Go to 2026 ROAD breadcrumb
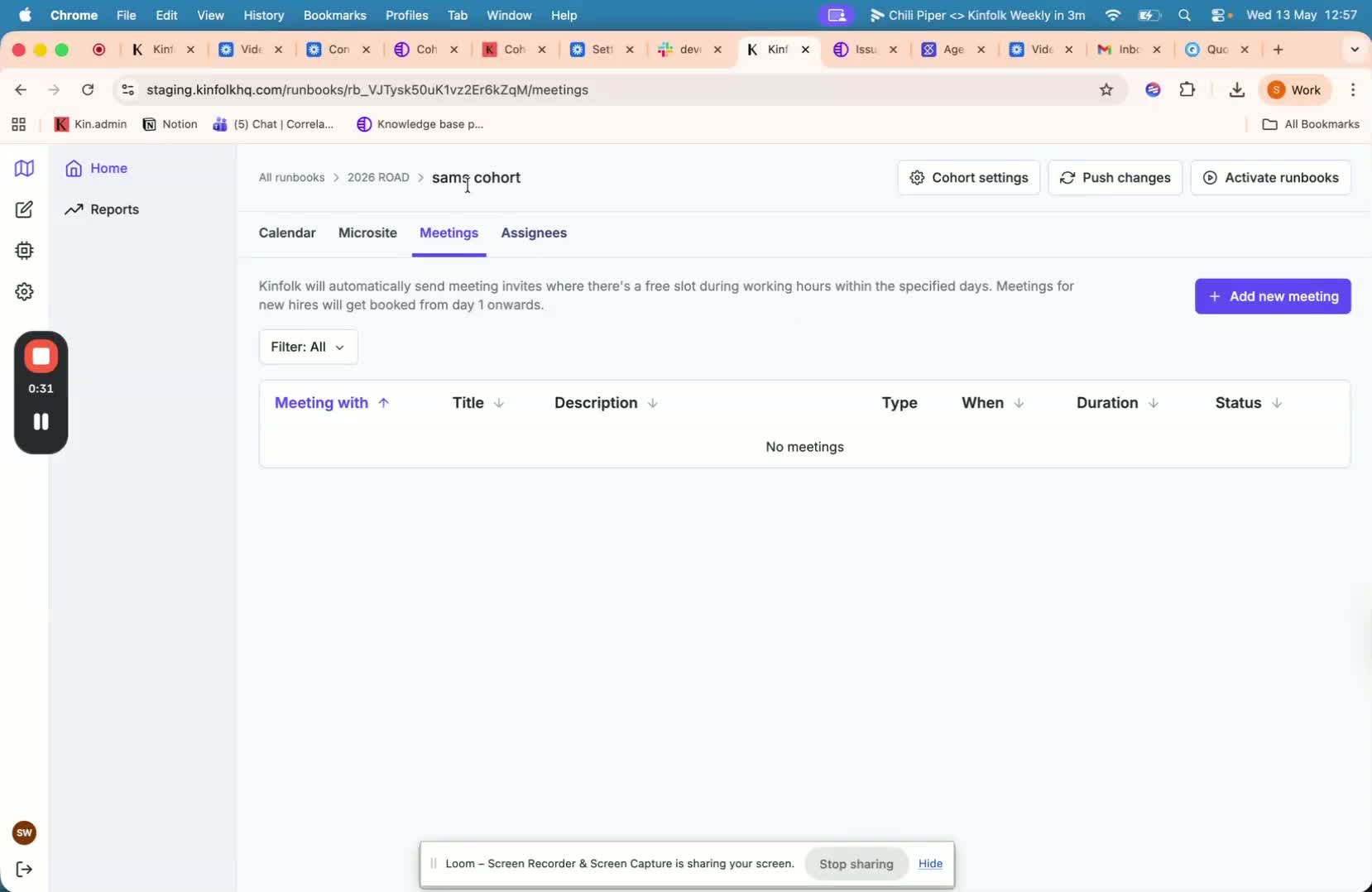Image resolution: width=1372 pixels, height=892 pixels. pos(378,178)
